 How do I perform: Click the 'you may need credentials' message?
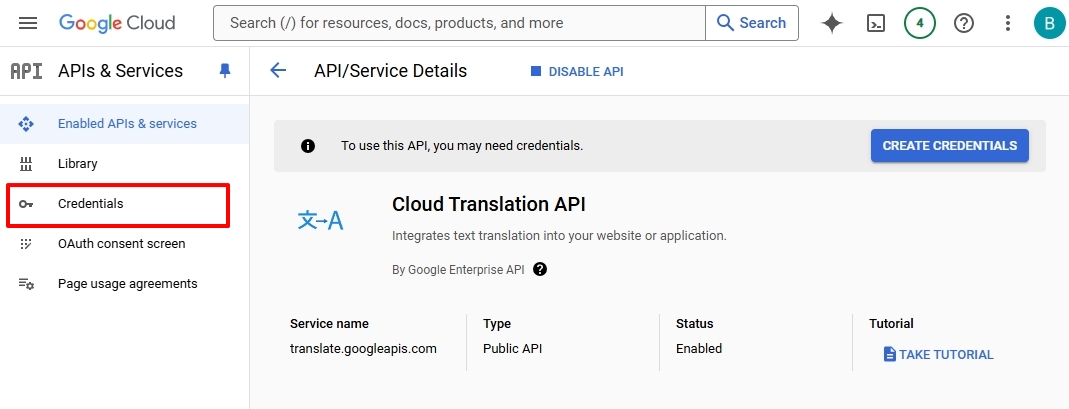click(462, 146)
